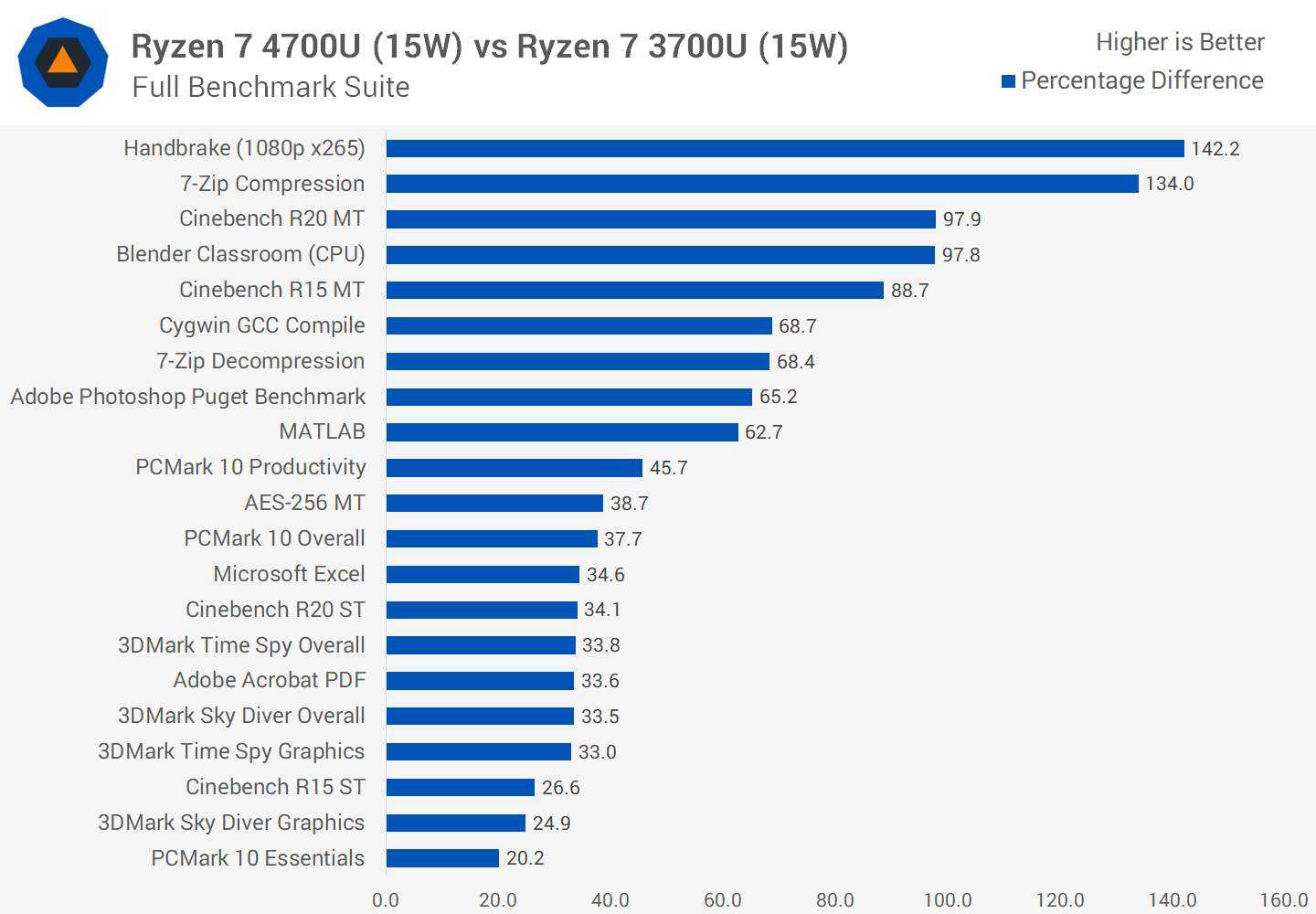Click the Handbrake (1080p x265) label
The width and height of the screenshot is (1316, 914).
[x=244, y=148]
